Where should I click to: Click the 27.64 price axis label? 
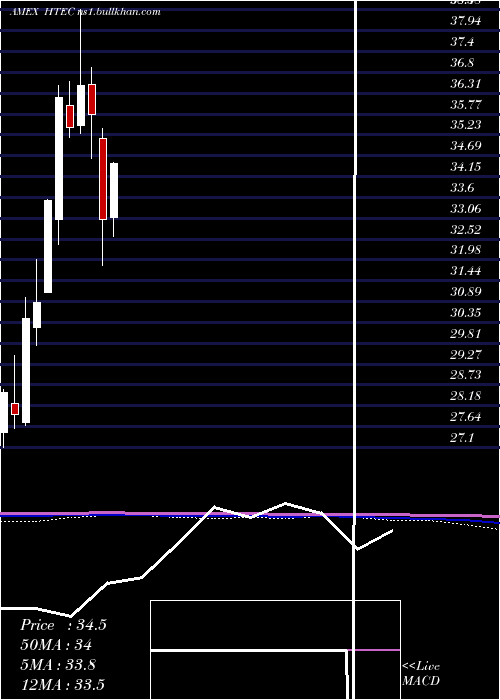[466, 417]
